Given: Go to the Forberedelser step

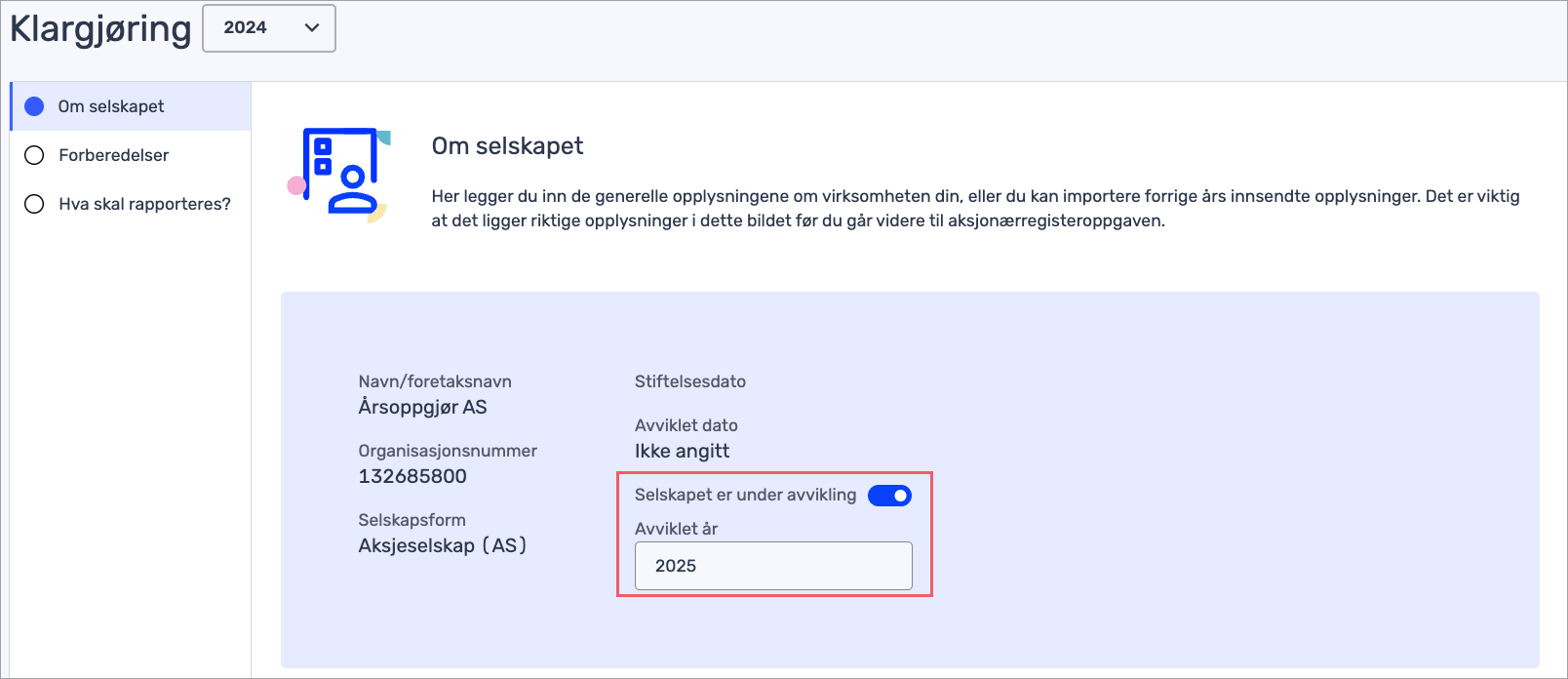Looking at the screenshot, I should pyautogui.click(x=113, y=155).
